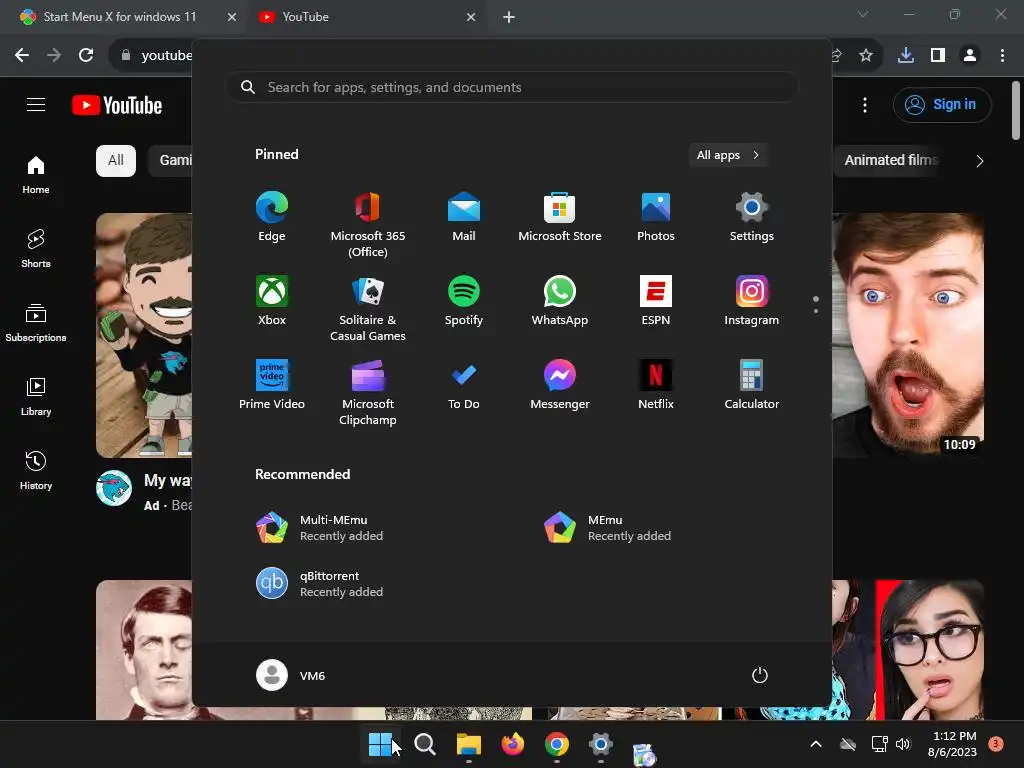Go to next pinned apps page dot
This screenshot has width=1024, height=768.
pos(816,311)
